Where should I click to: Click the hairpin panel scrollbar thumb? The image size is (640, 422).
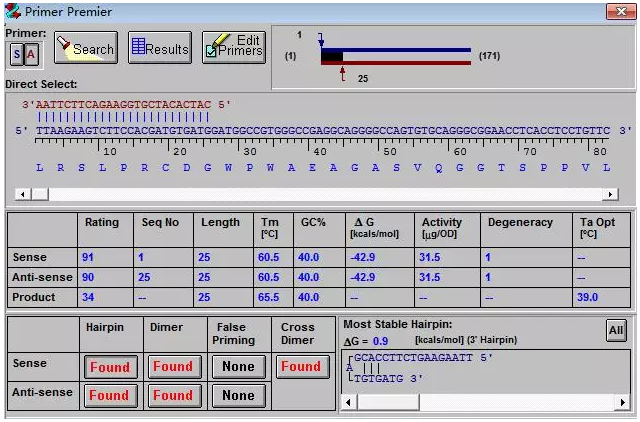[x=388, y=402]
